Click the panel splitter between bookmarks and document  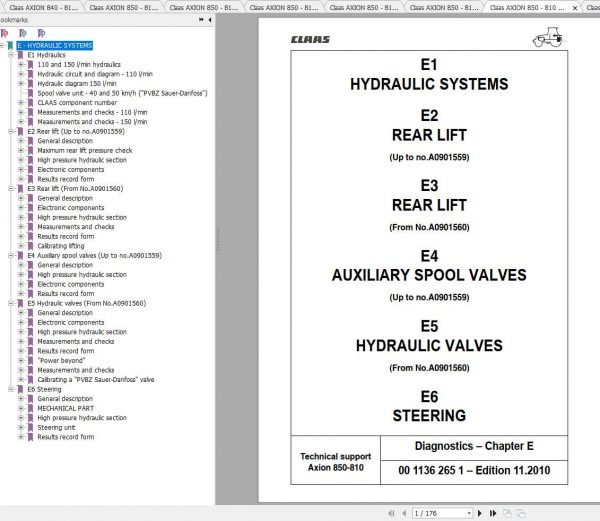tap(218, 239)
